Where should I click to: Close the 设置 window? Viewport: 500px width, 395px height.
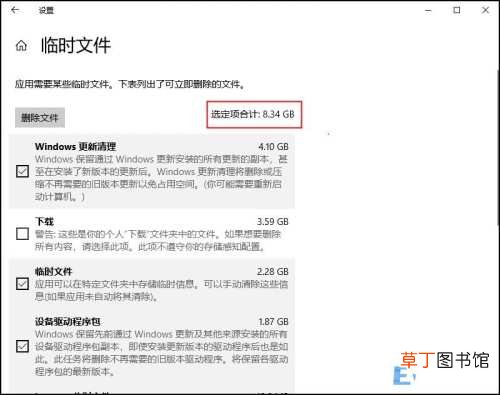click(486, 10)
